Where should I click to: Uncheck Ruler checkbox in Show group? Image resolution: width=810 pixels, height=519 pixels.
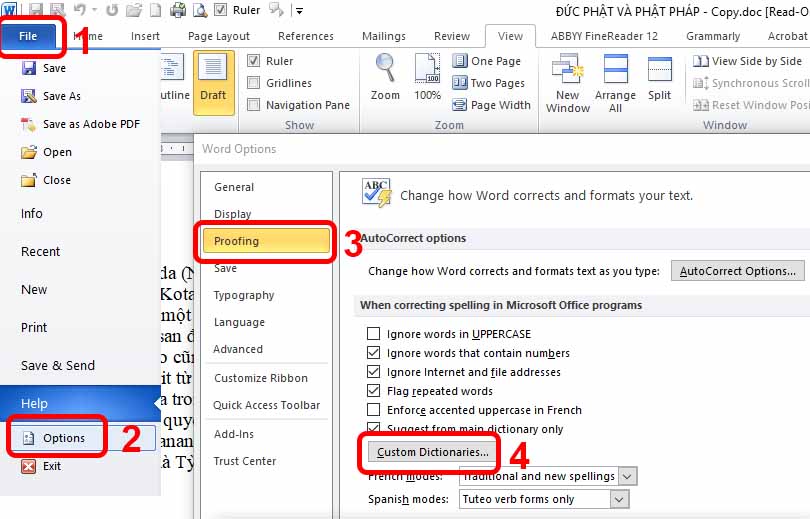[x=253, y=61]
